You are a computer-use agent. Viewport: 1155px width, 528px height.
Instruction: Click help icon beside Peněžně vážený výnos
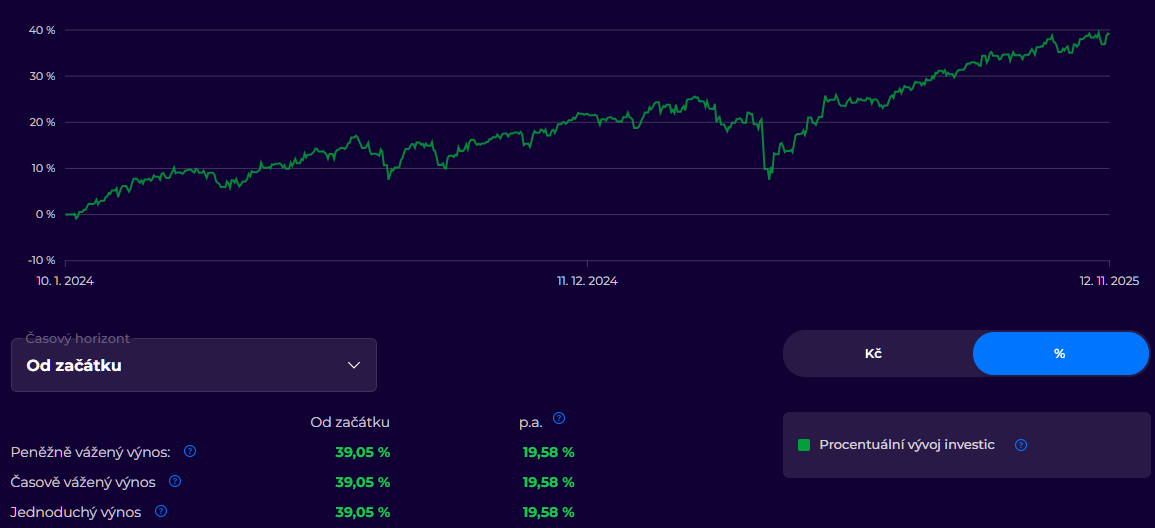(190, 451)
